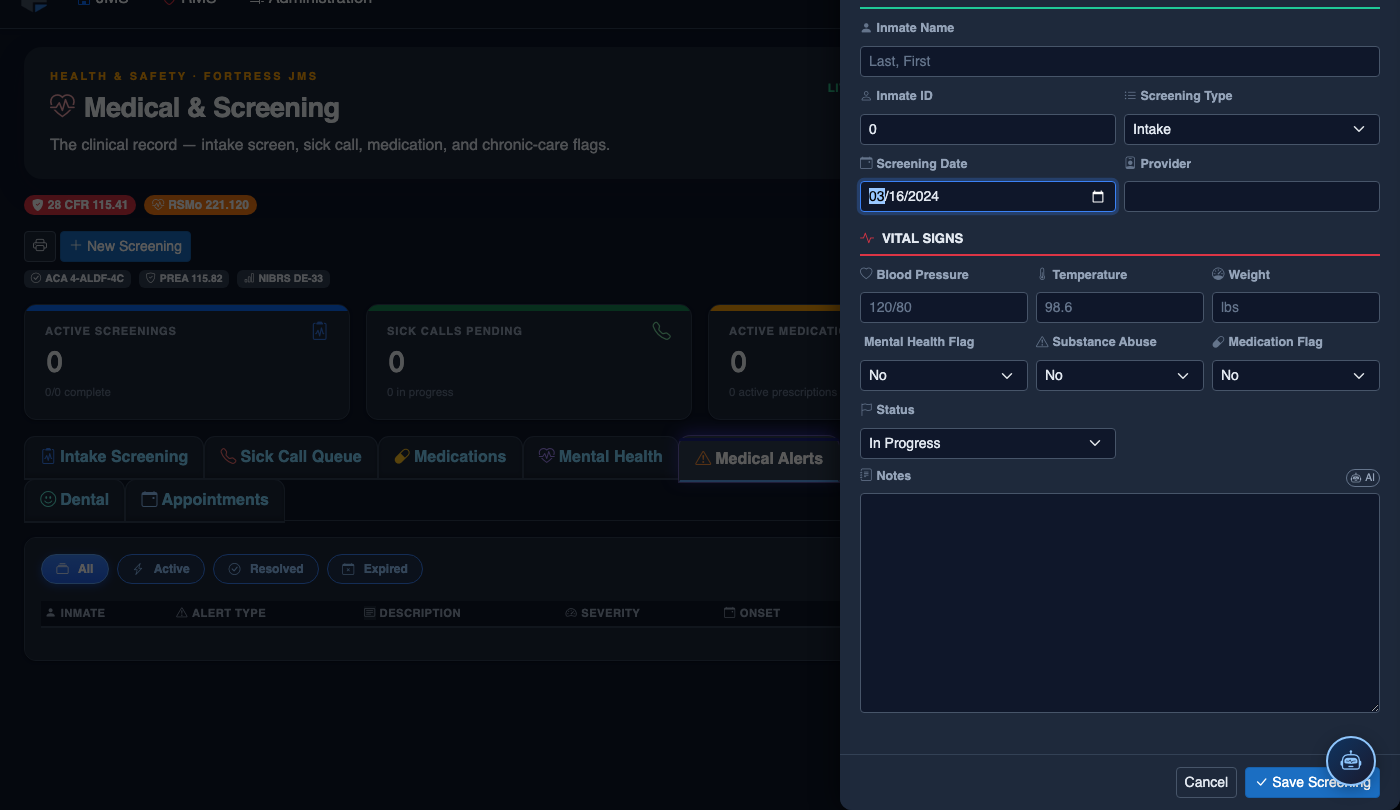The height and width of the screenshot is (810, 1400).
Task: Click the ALERT TYPE column header
Action: pos(221,613)
